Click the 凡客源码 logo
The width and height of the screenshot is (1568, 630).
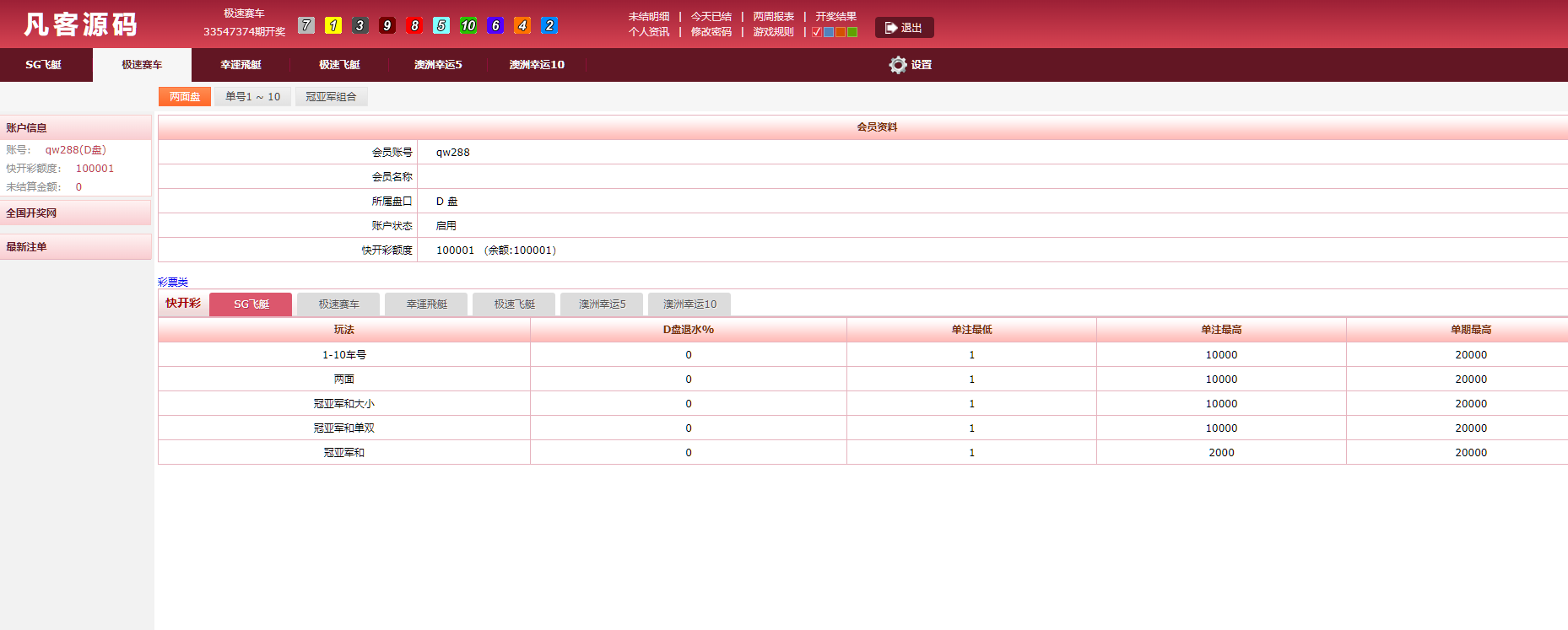click(81, 24)
